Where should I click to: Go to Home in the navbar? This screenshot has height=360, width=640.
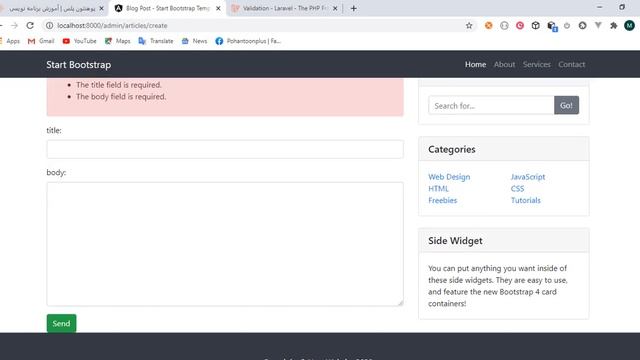[476, 64]
